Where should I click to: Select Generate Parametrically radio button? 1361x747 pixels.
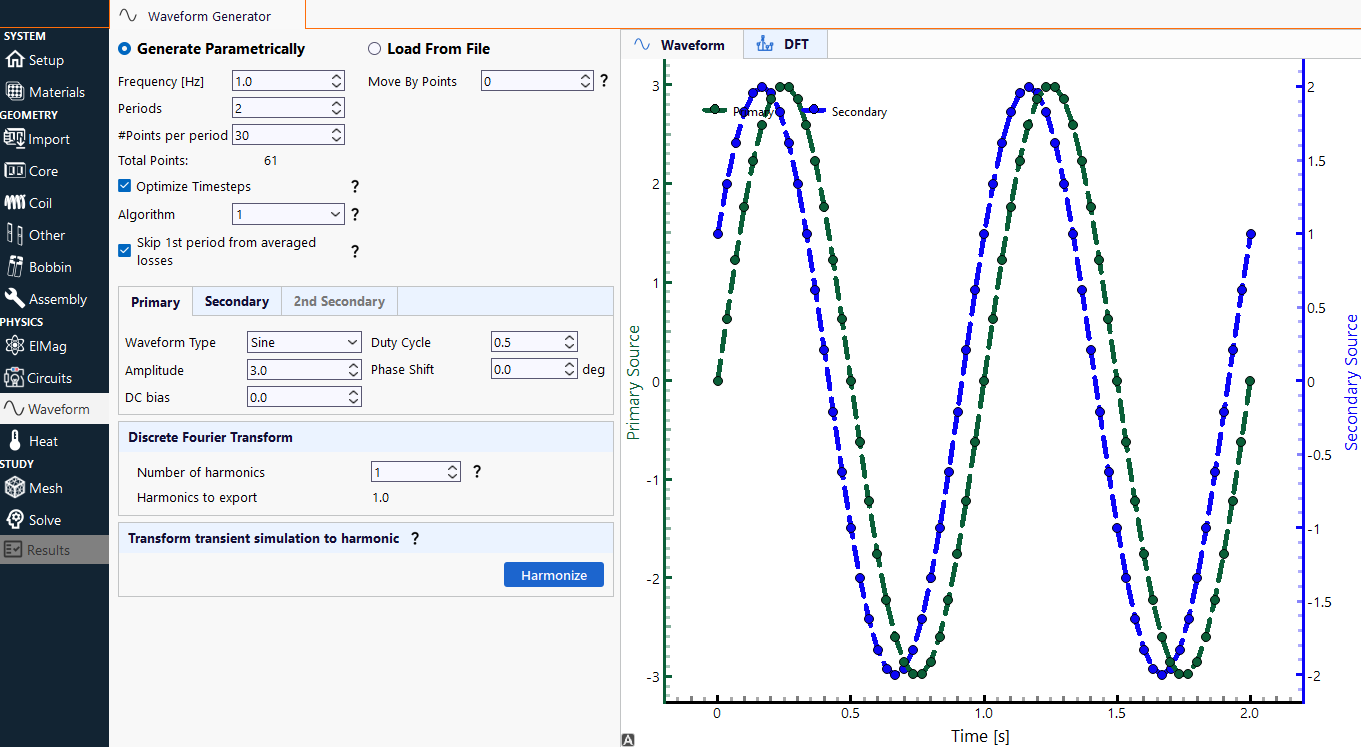click(125, 48)
